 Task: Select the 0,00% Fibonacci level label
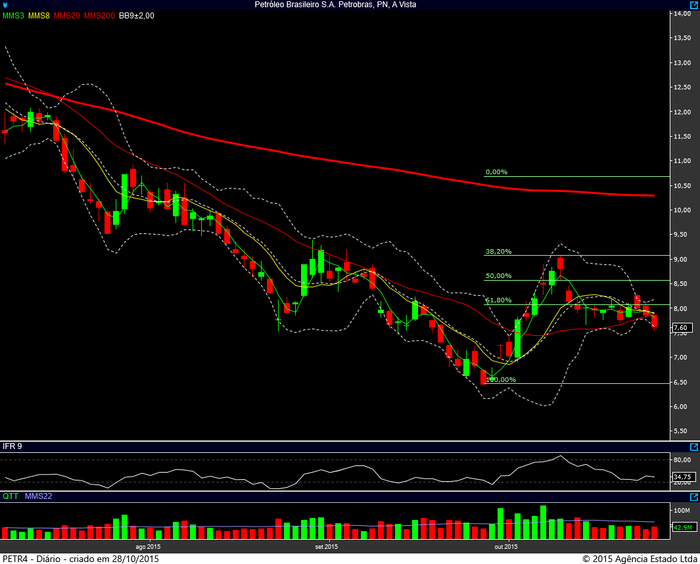click(x=496, y=171)
